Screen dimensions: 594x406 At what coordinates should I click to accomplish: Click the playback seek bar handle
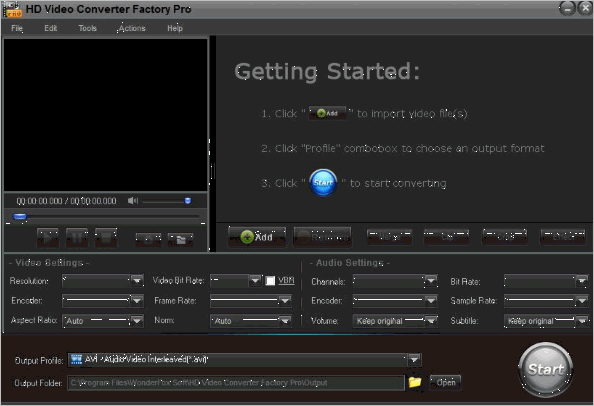(x=20, y=217)
